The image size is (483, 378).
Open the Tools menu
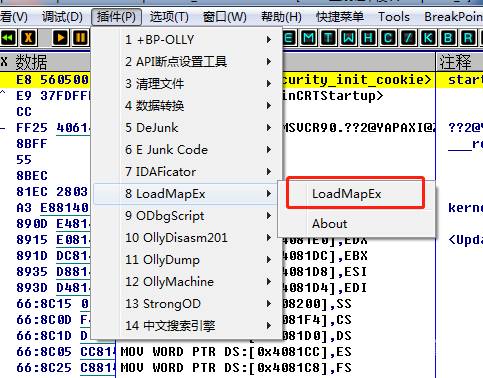coord(394,17)
